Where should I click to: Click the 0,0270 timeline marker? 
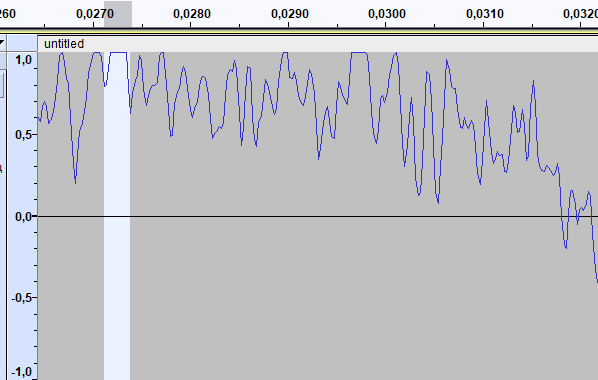[95, 14]
